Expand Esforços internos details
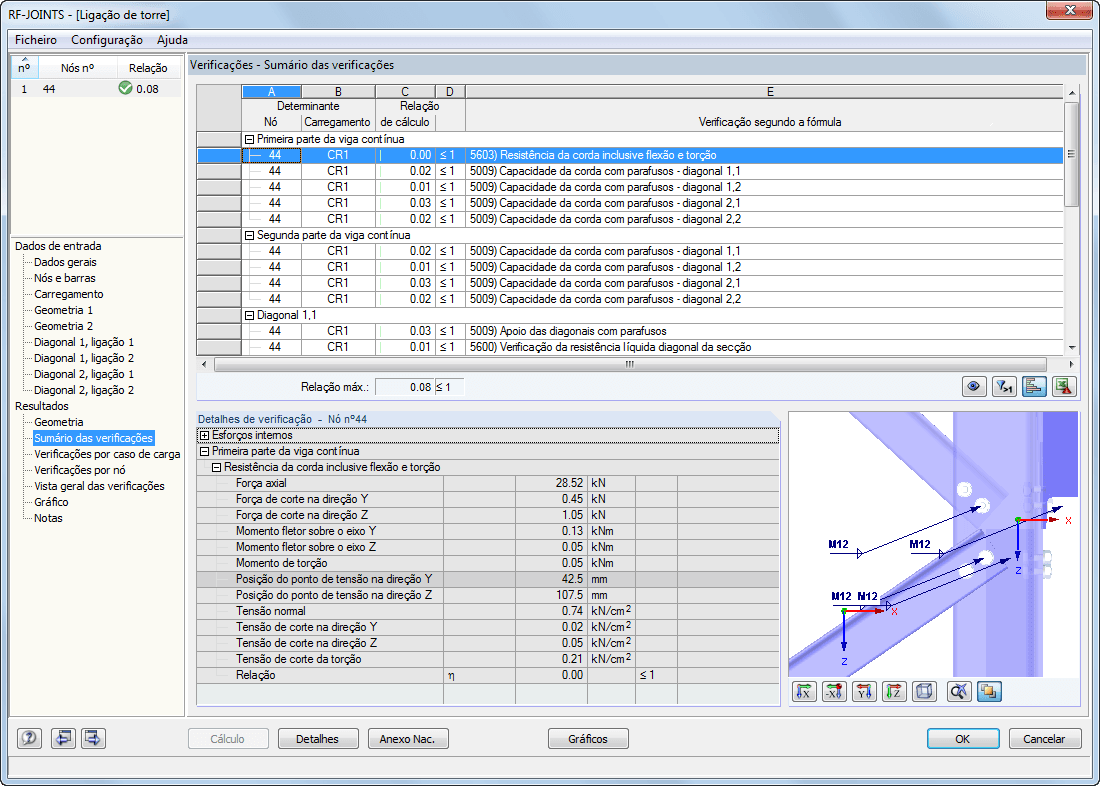Image resolution: width=1100 pixels, height=786 pixels. [205, 435]
